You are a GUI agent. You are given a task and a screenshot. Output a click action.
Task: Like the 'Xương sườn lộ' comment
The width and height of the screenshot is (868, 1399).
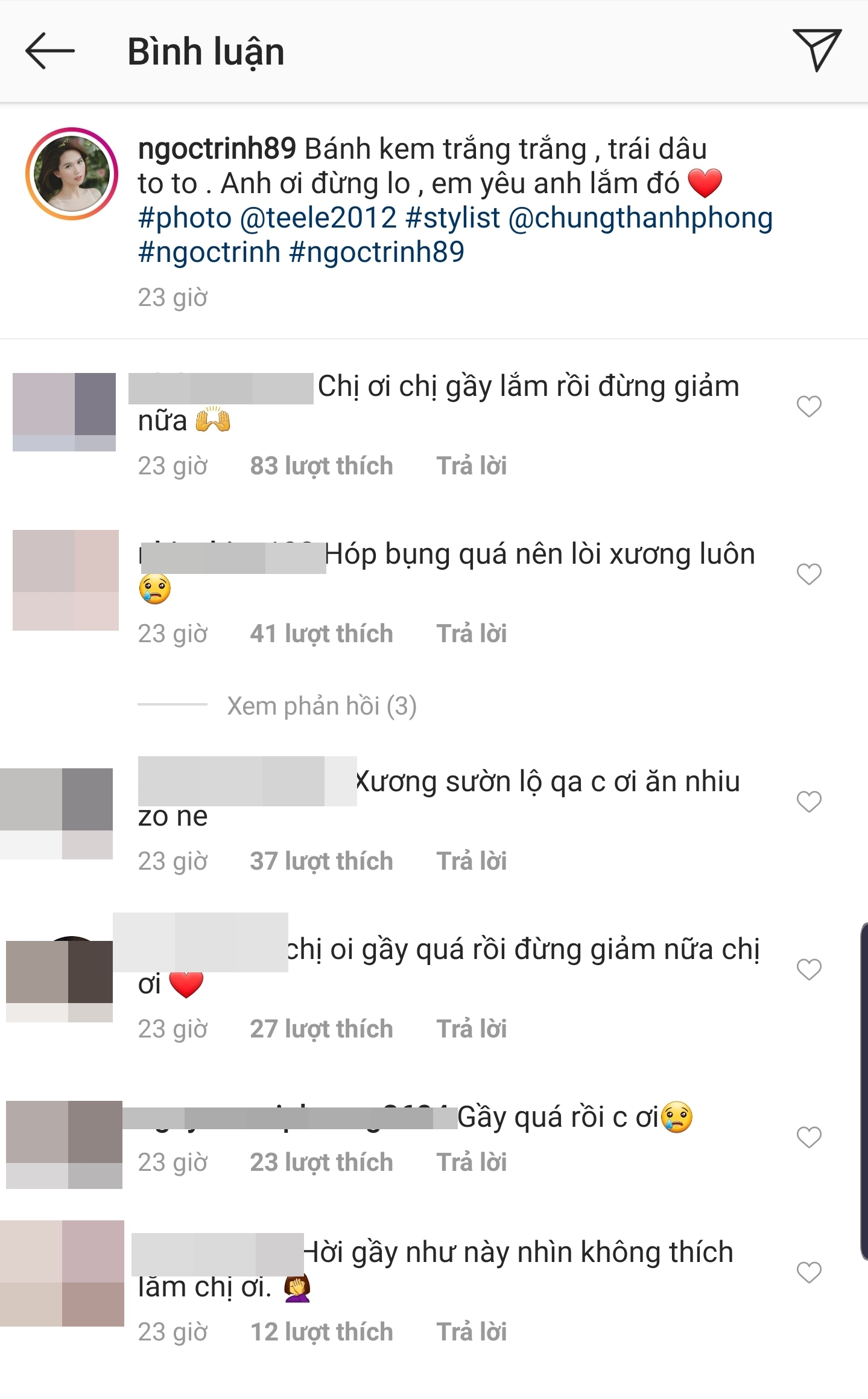tap(809, 801)
